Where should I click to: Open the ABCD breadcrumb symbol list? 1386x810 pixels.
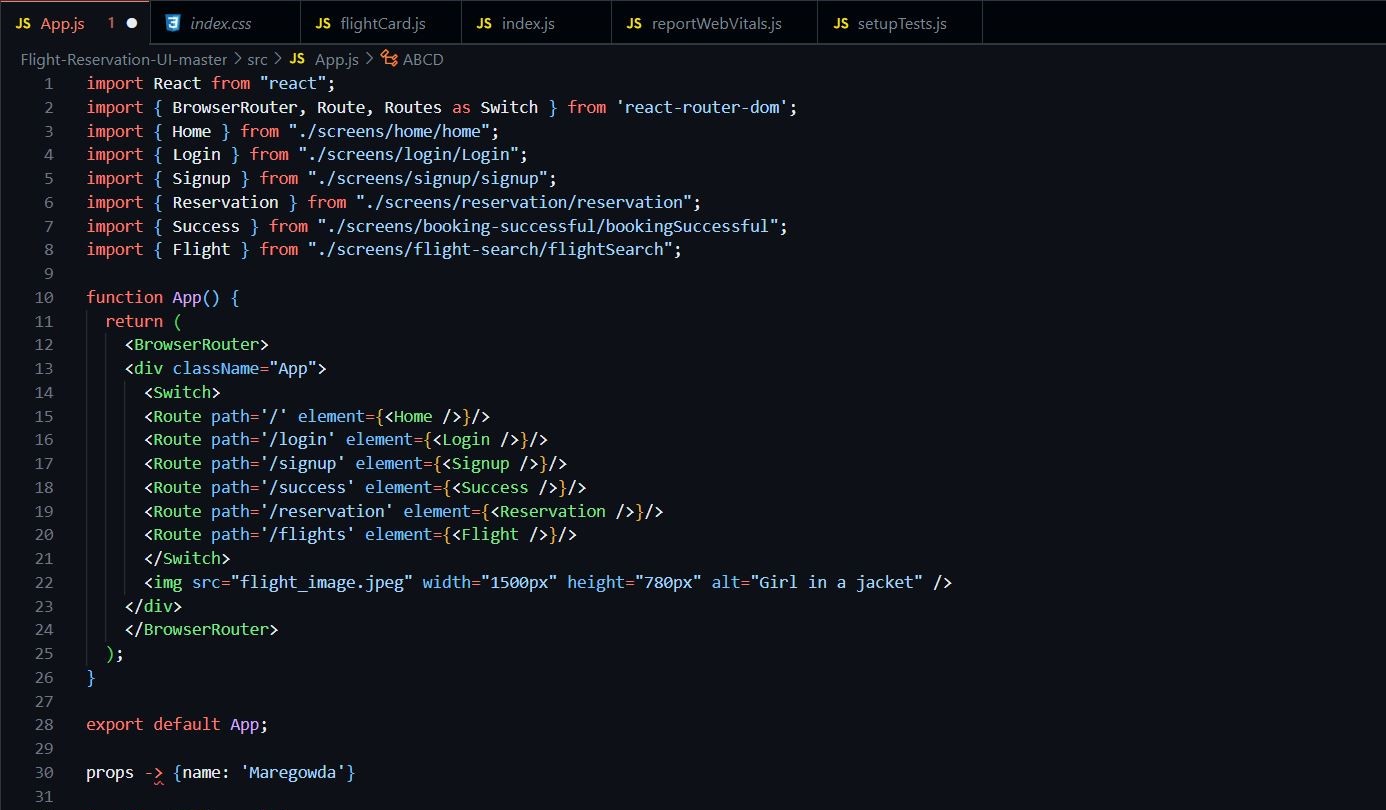coord(423,60)
